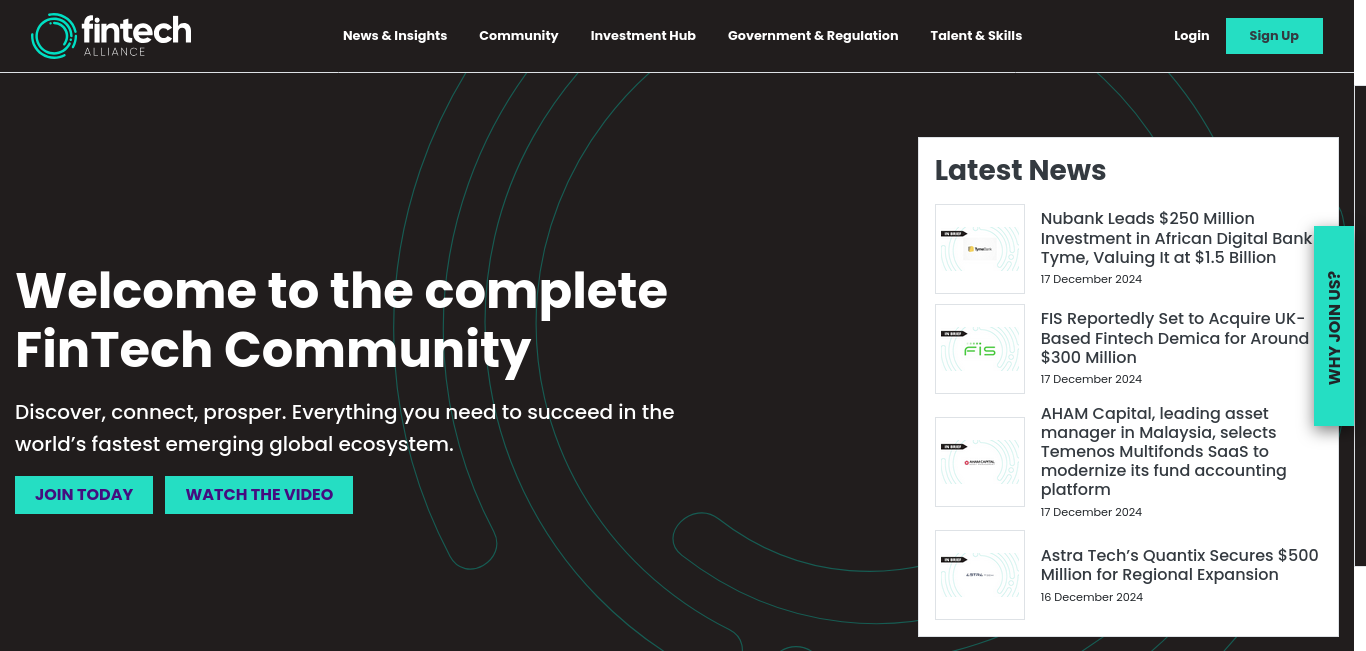Open the FIS logo news thumbnail
1366x651 pixels.
pyautogui.click(x=980, y=349)
